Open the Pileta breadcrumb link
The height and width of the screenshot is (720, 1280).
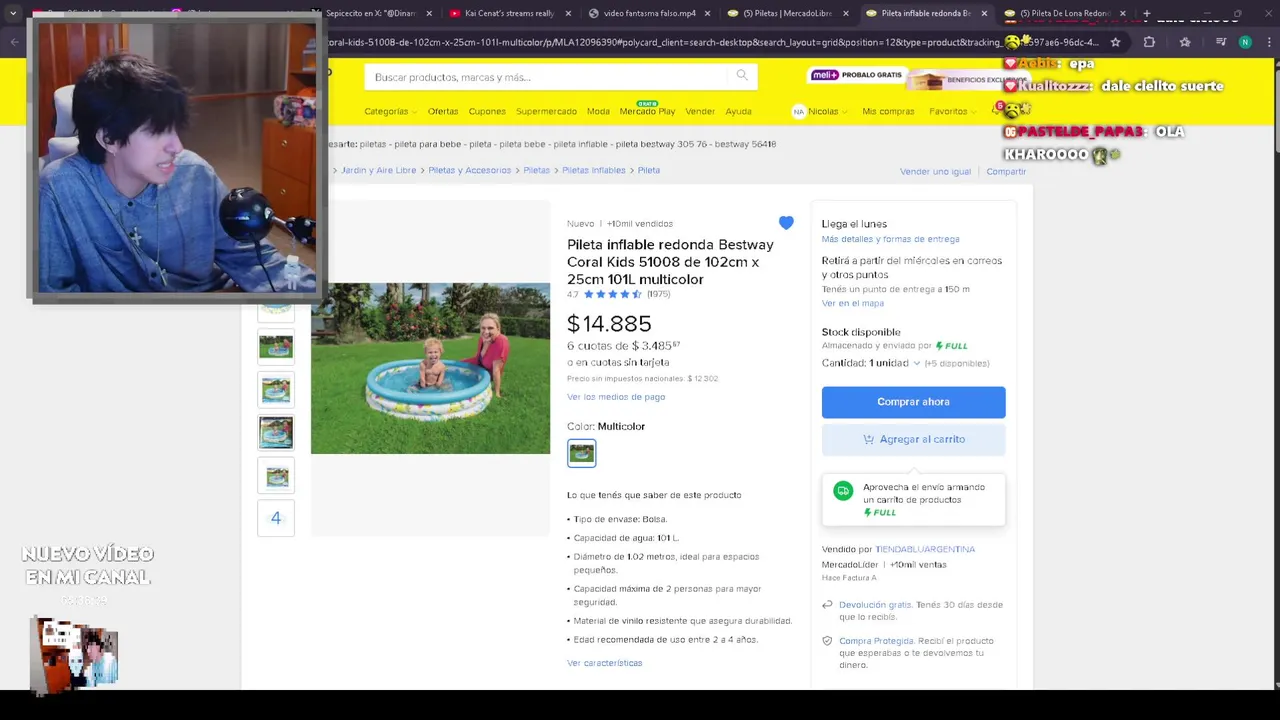click(x=649, y=170)
